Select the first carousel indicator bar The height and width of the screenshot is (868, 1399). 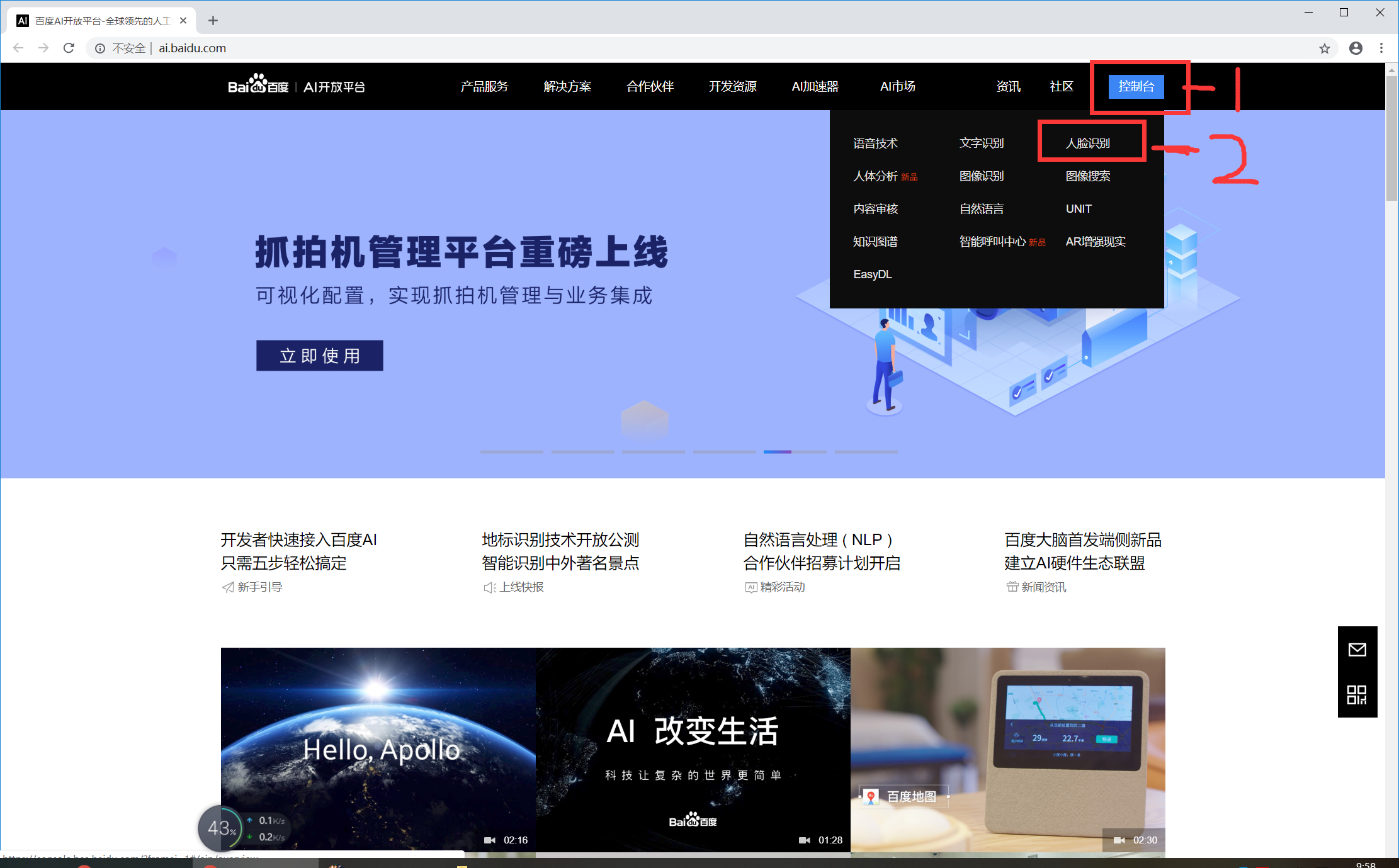pos(511,451)
